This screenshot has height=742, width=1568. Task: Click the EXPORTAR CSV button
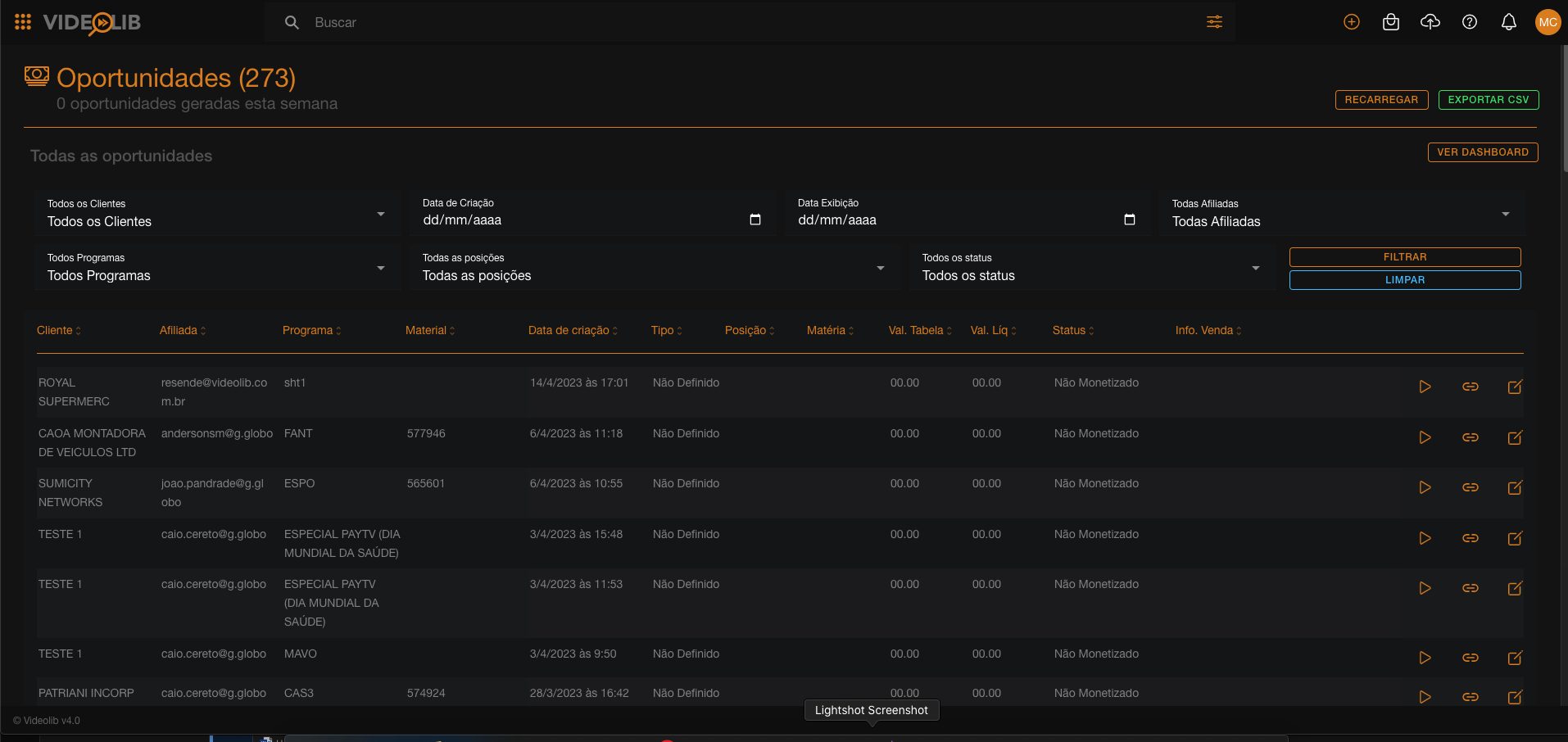tap(1489, 100)
